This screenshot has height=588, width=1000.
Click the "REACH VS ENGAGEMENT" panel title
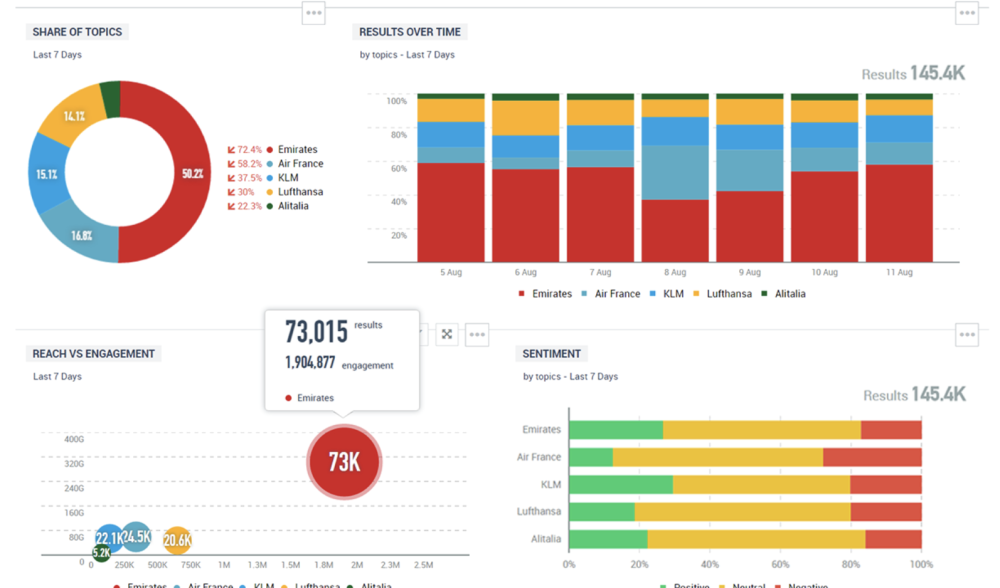[x=94, y=354]
